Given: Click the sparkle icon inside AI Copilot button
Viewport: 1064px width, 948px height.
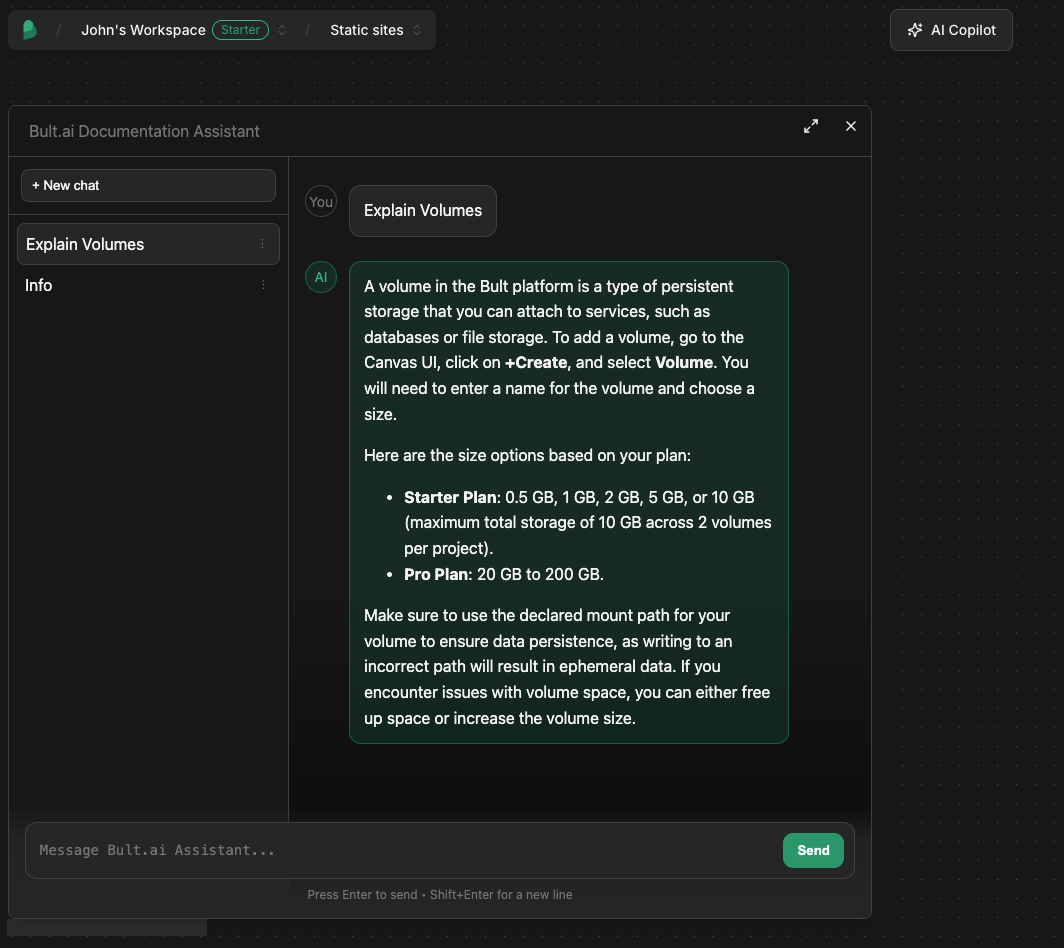Looking at the screenshot, I should (x=915, y=29).
